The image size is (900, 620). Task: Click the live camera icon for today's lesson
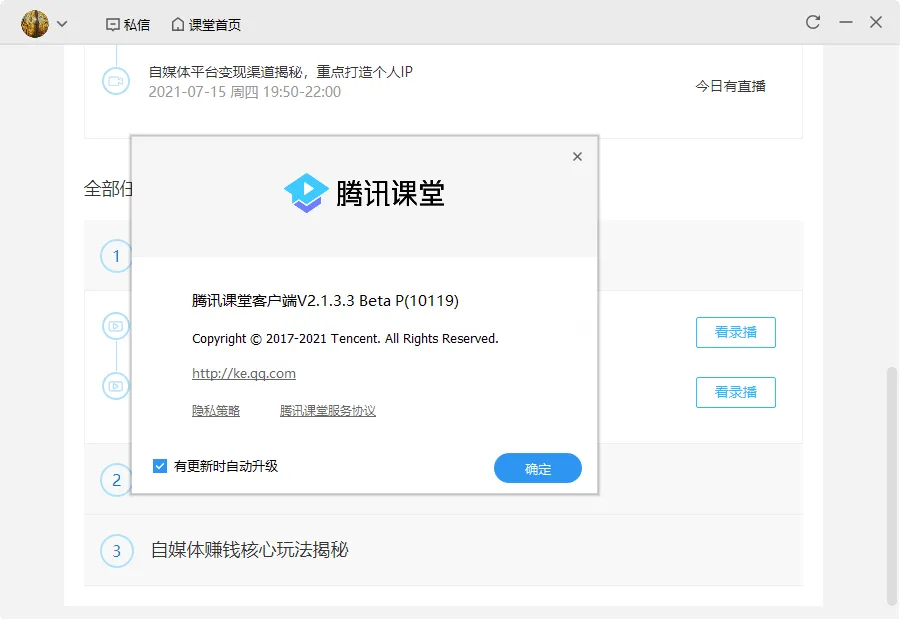116,81
